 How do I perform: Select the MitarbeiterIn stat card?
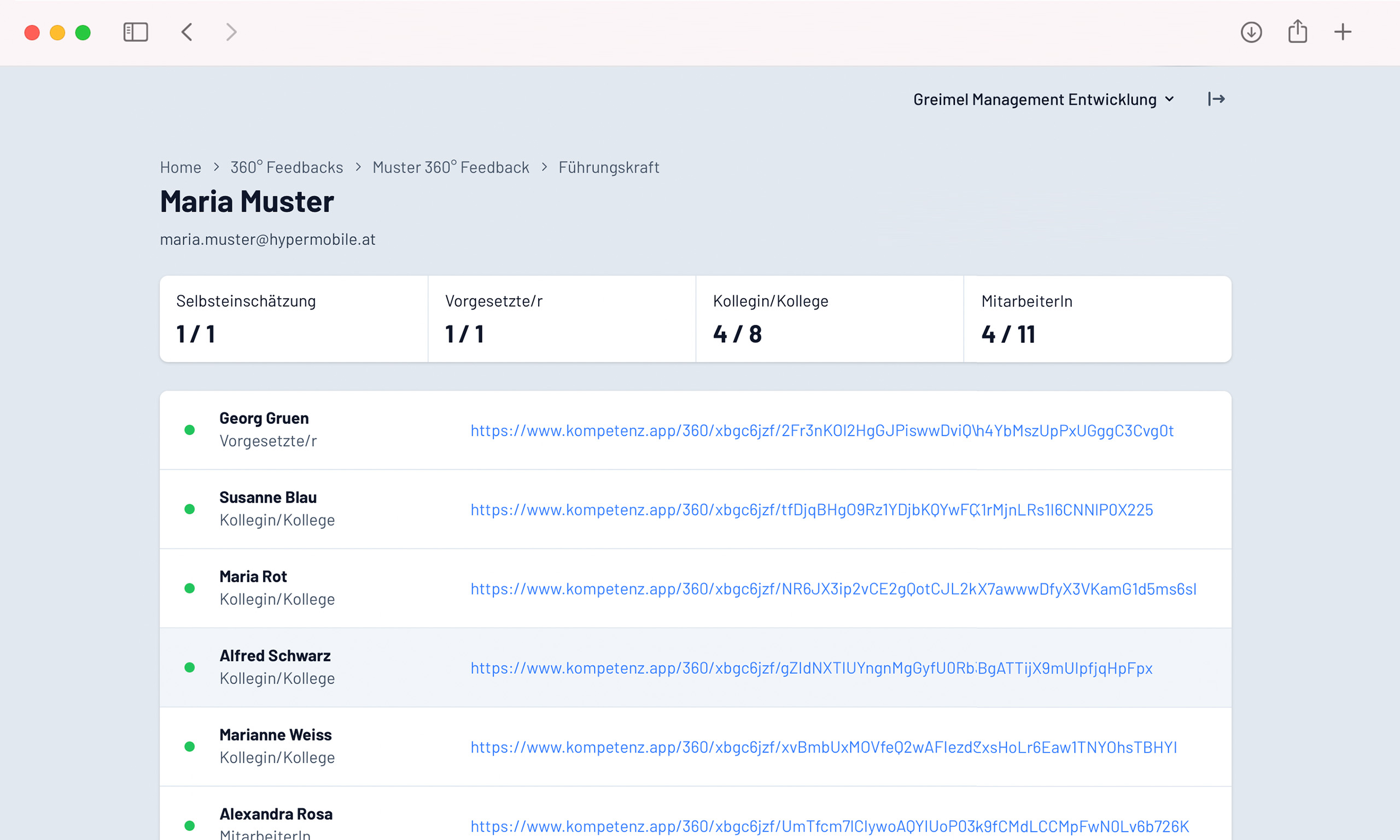(1096, 319)
